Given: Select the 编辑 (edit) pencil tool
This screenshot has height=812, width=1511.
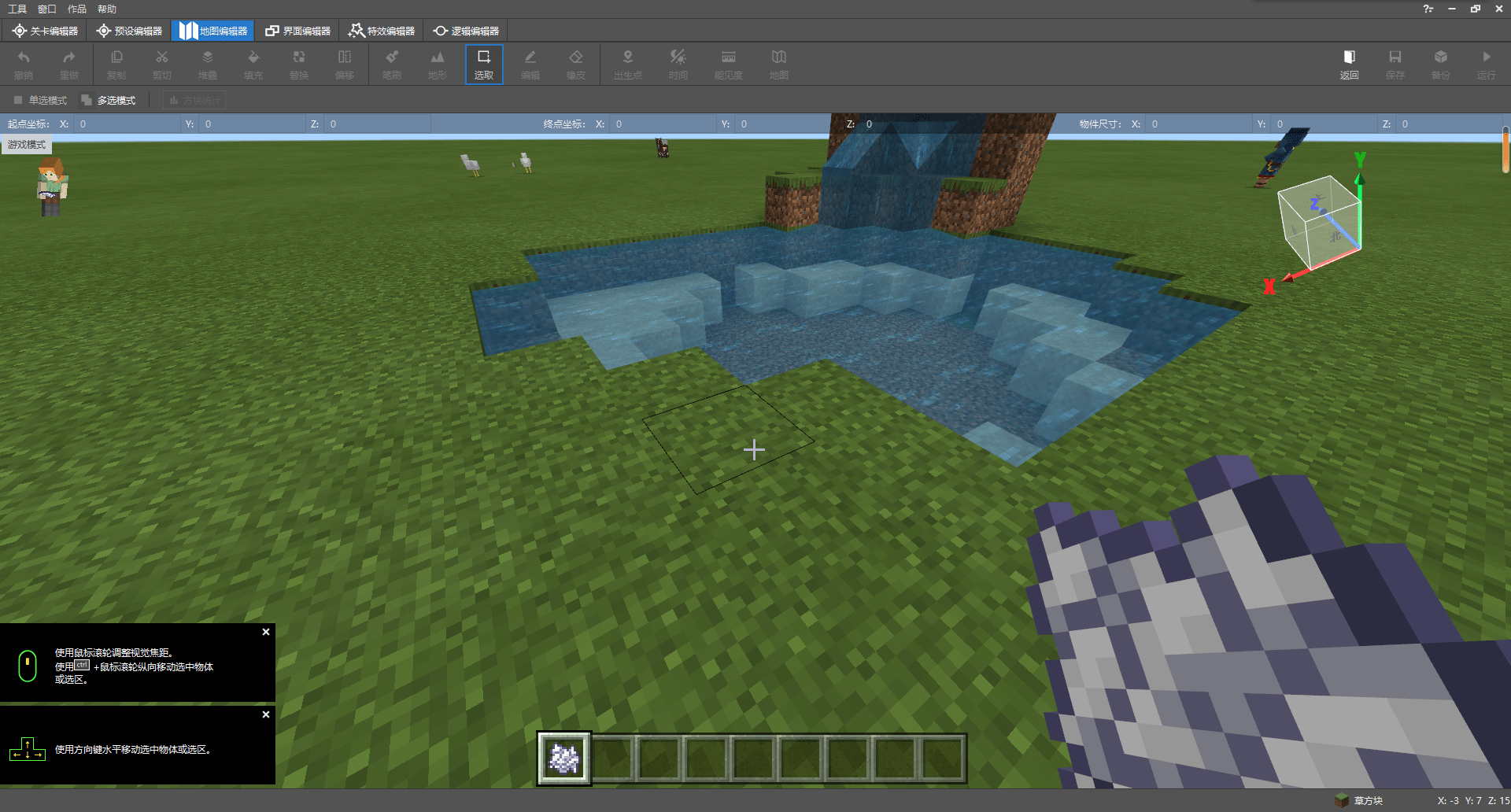Looking at the screenshot, I should click(x=530, y=64).
